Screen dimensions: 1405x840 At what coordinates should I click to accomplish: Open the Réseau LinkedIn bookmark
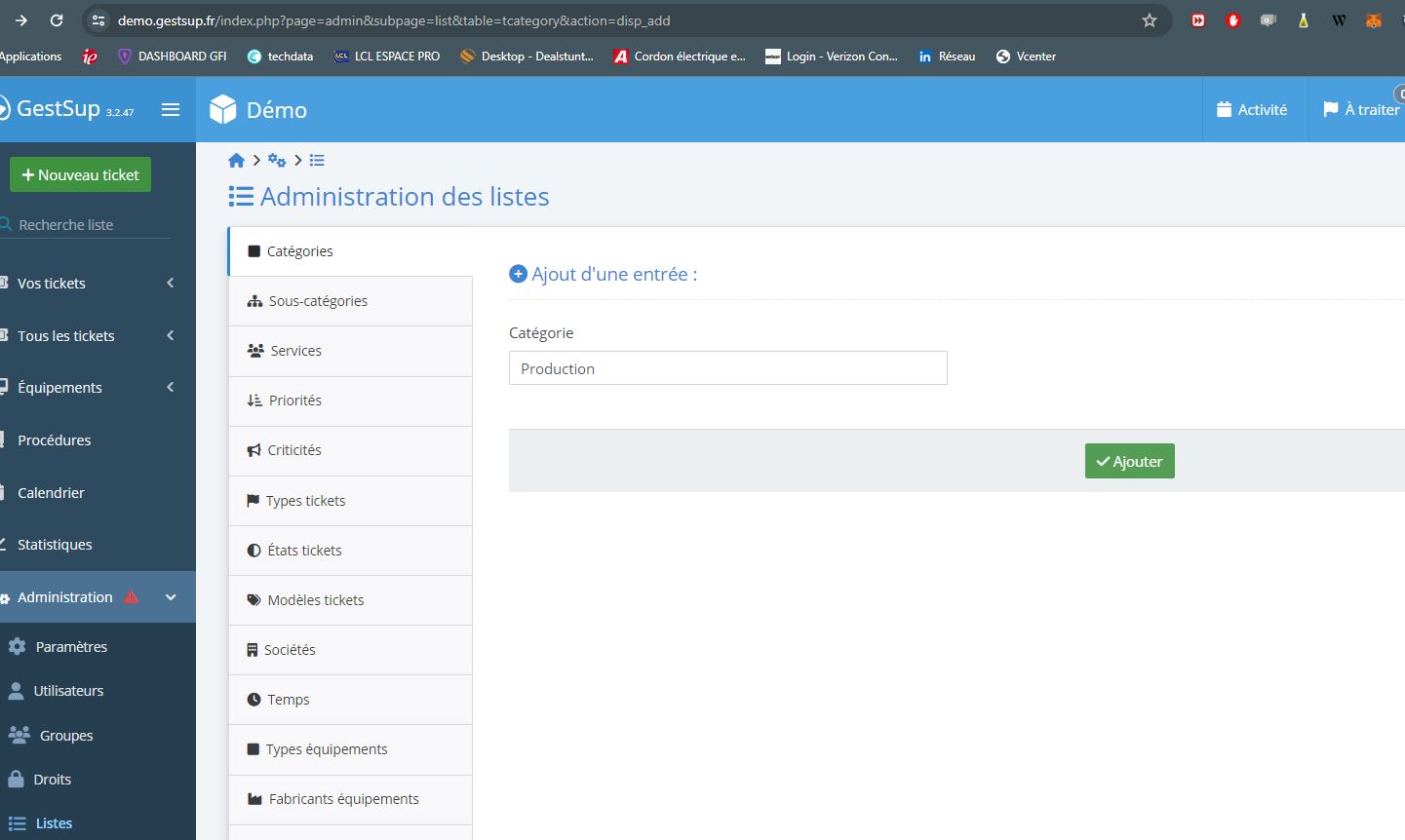pyautogui.click(x=946, y=57)
